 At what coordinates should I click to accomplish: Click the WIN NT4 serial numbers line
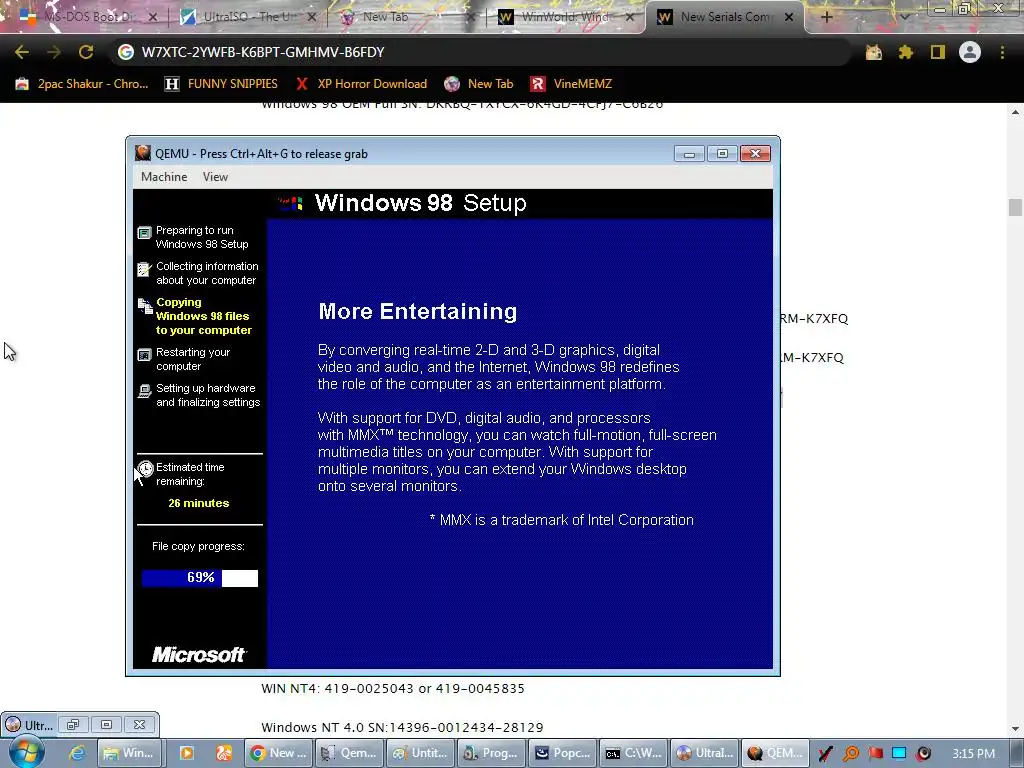[x=392, y=688]
